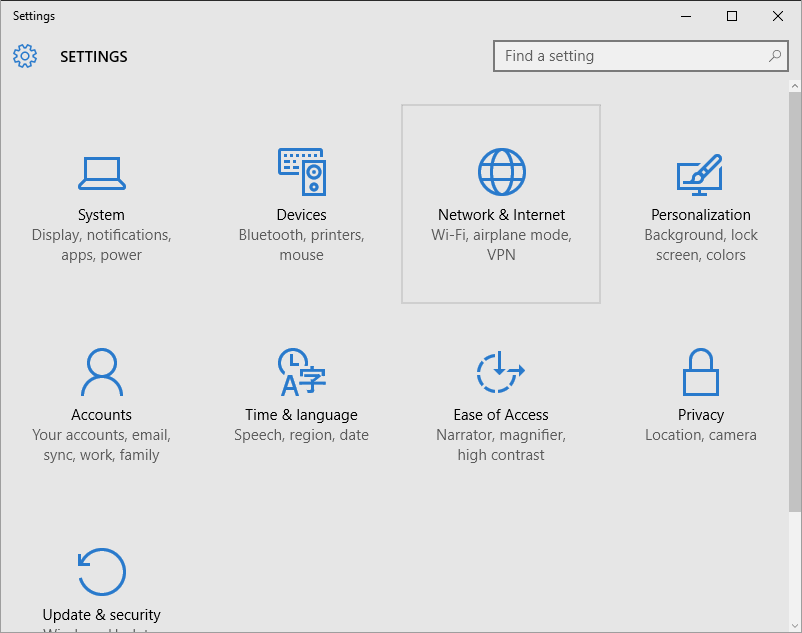Open the Ease of Access icon
Screen dimensions: 802x633
click(501, 372)
